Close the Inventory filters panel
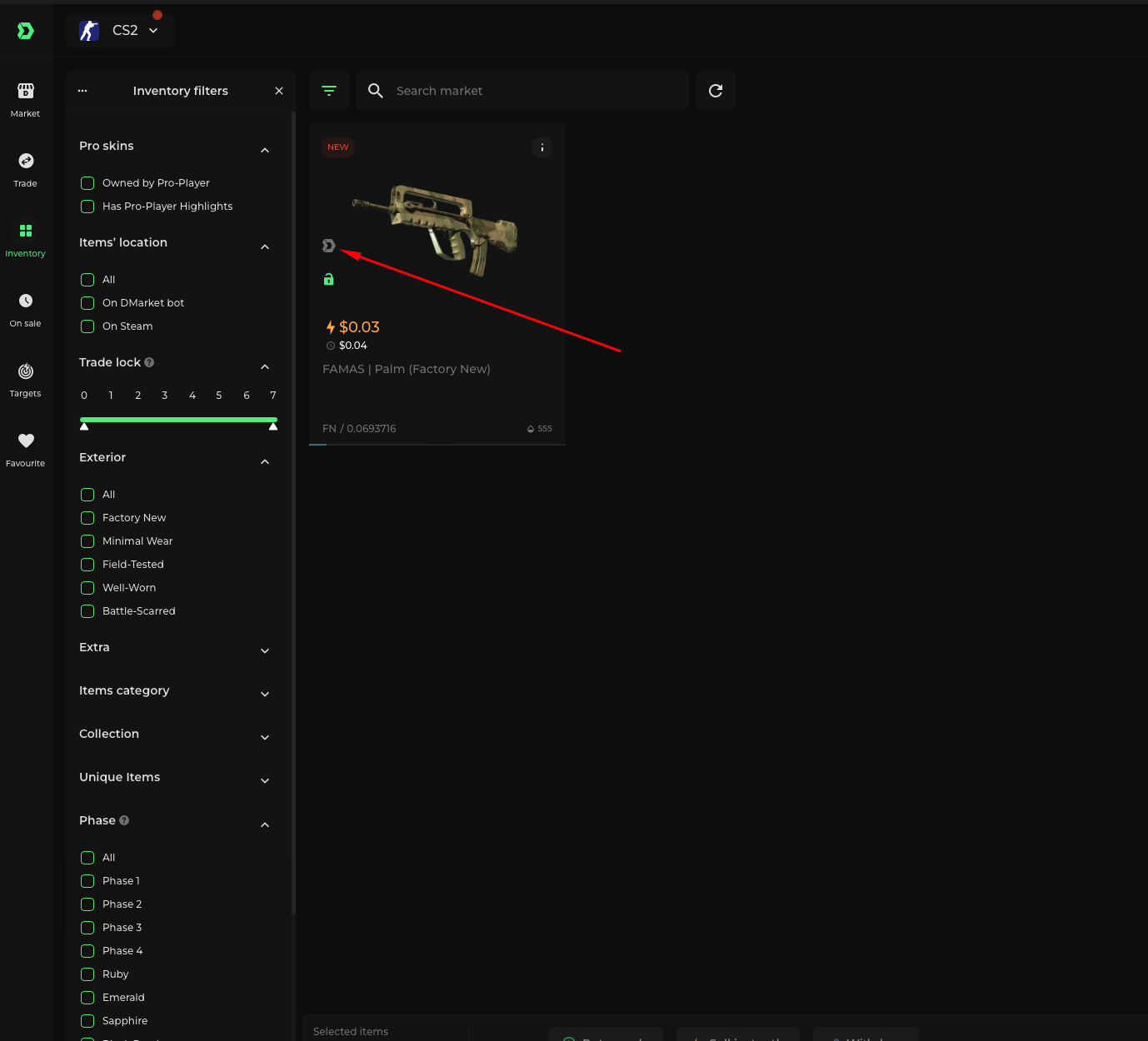Viewport: 1148px width, 1041px height. (x=279, y=91)
